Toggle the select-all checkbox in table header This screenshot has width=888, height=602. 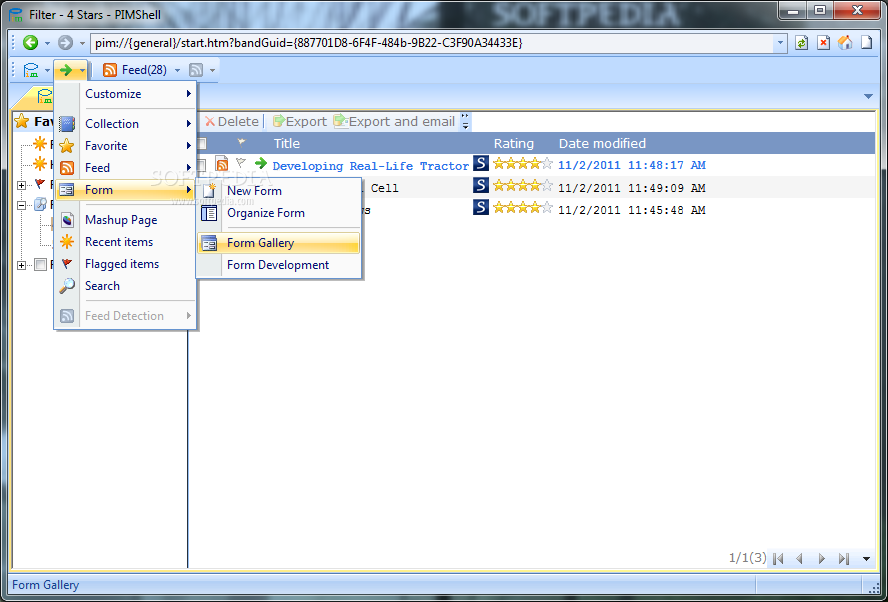coord(202,143)
